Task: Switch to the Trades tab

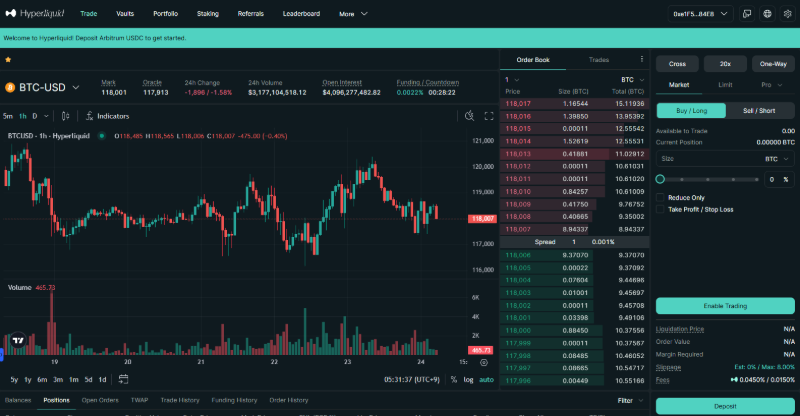Action: pyautogui.click(x=598, y=60)
